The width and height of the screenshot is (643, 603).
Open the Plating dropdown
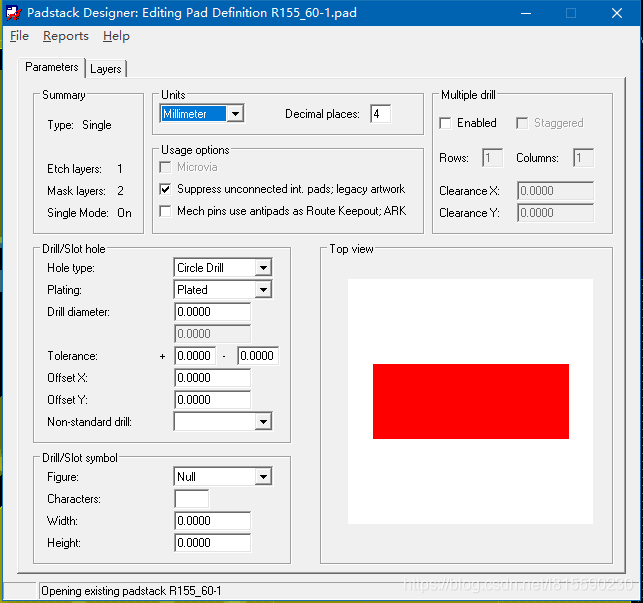[x=223, y=290]
